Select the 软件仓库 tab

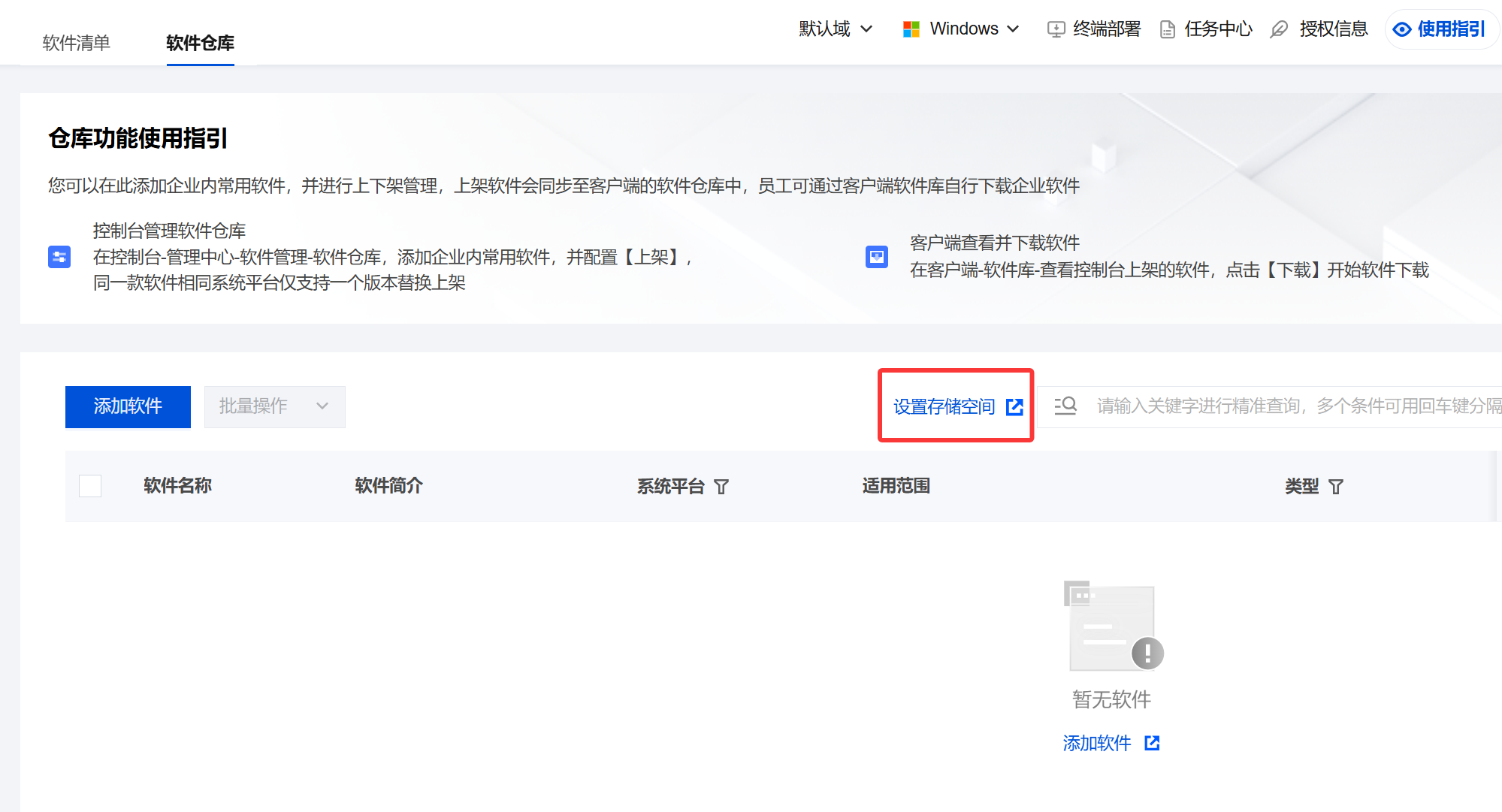(200, 43)
